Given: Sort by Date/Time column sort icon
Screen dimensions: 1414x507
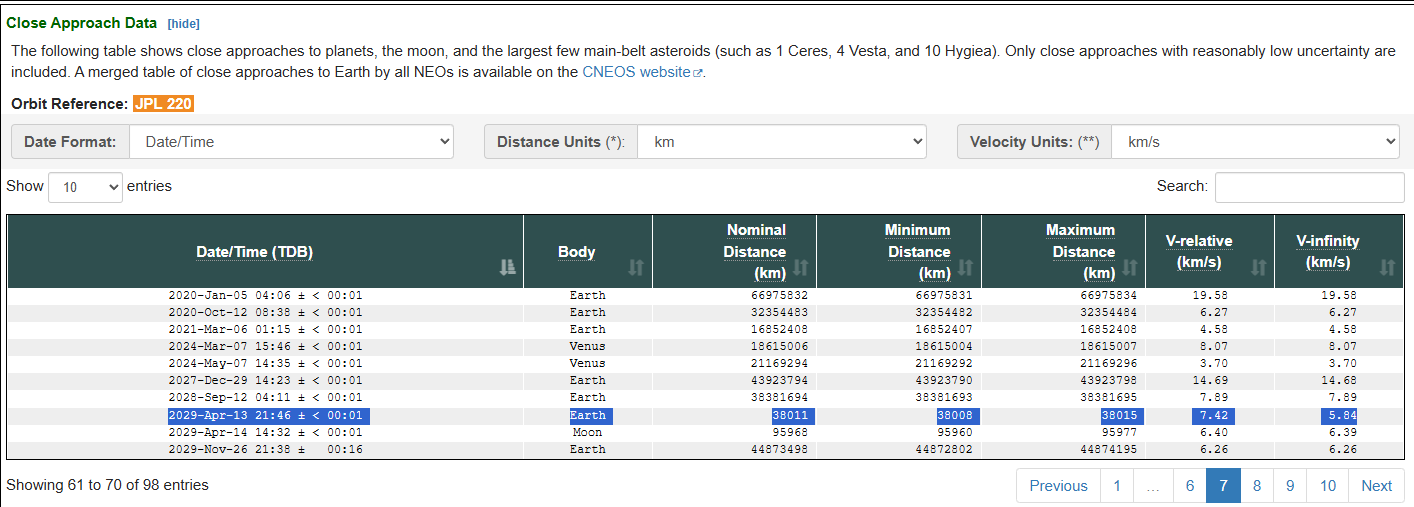Looking at the screenshot, I should point(506,267).
